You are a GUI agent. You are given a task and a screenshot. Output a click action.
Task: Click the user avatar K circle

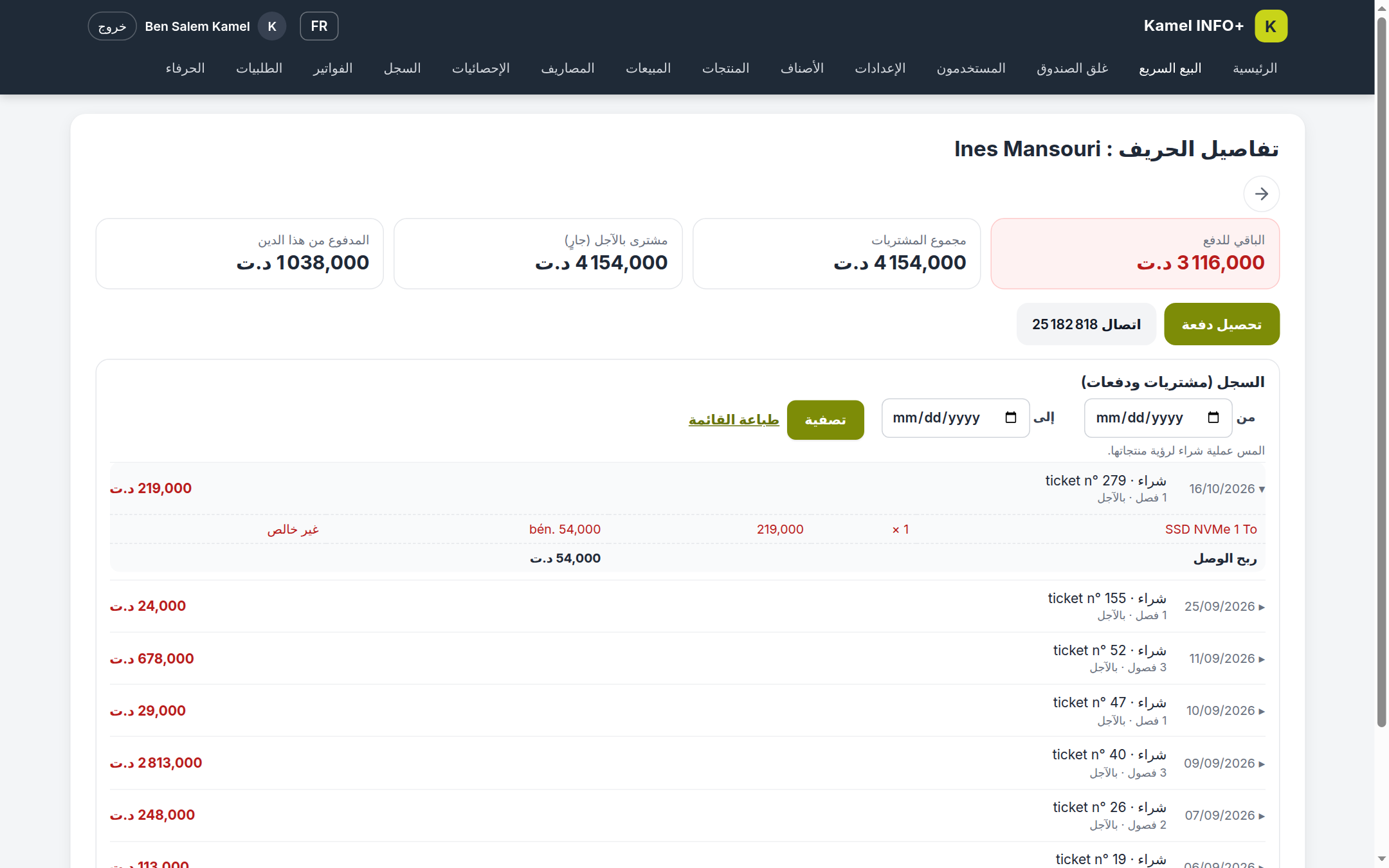click(x=272, y=26)
